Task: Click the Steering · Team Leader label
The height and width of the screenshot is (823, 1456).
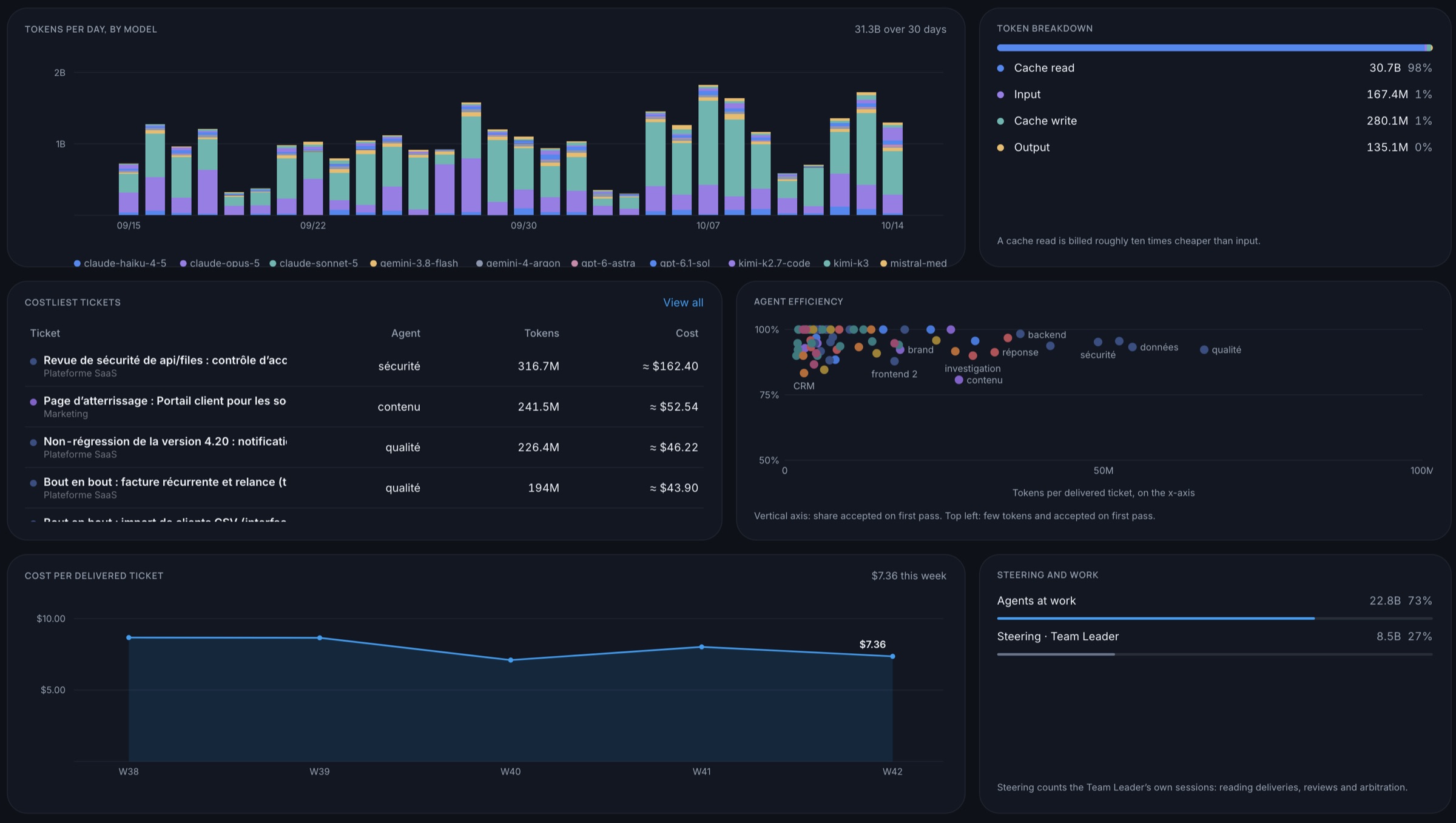Action: pyautogui.click(x=1057, y=636)
